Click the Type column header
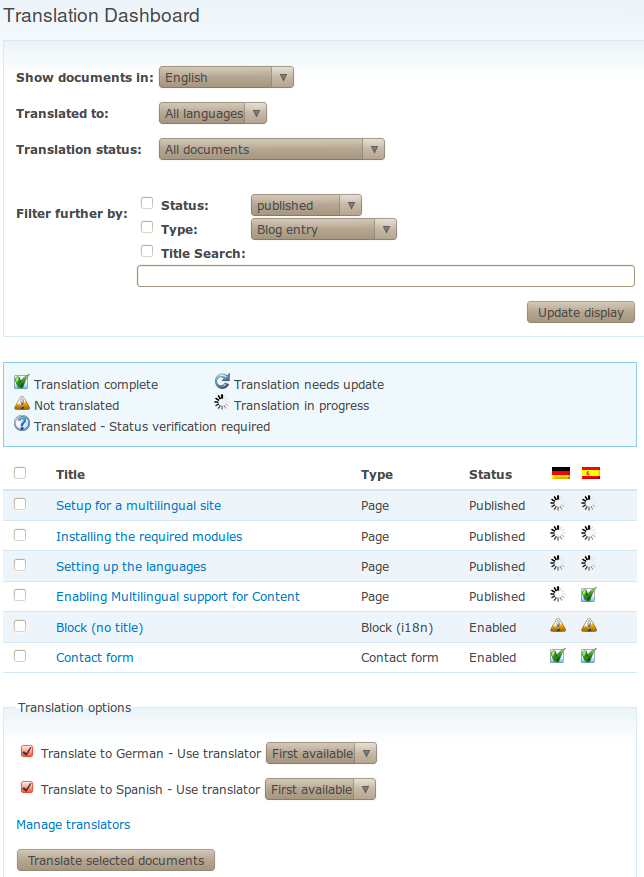This screenshot has width=644, height=877. point(377,474)
